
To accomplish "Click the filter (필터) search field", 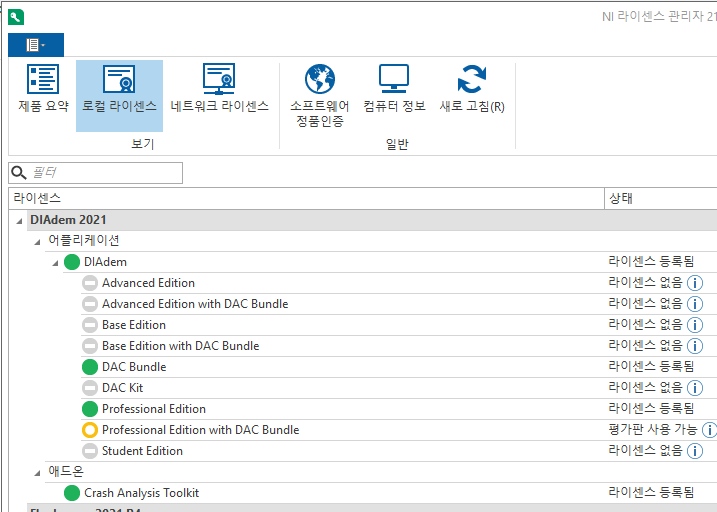I will 96,172.
